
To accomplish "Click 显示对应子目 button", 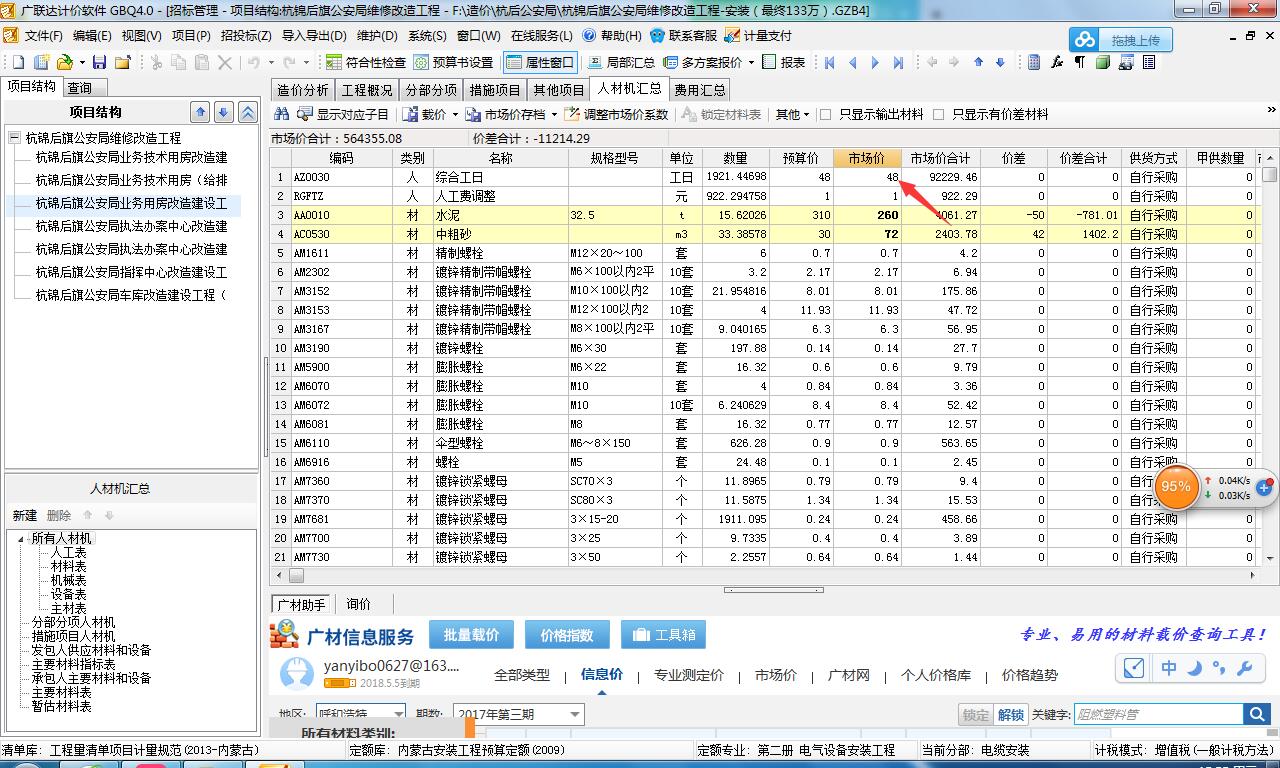I will pyautogui.click(x=344, y=114).
